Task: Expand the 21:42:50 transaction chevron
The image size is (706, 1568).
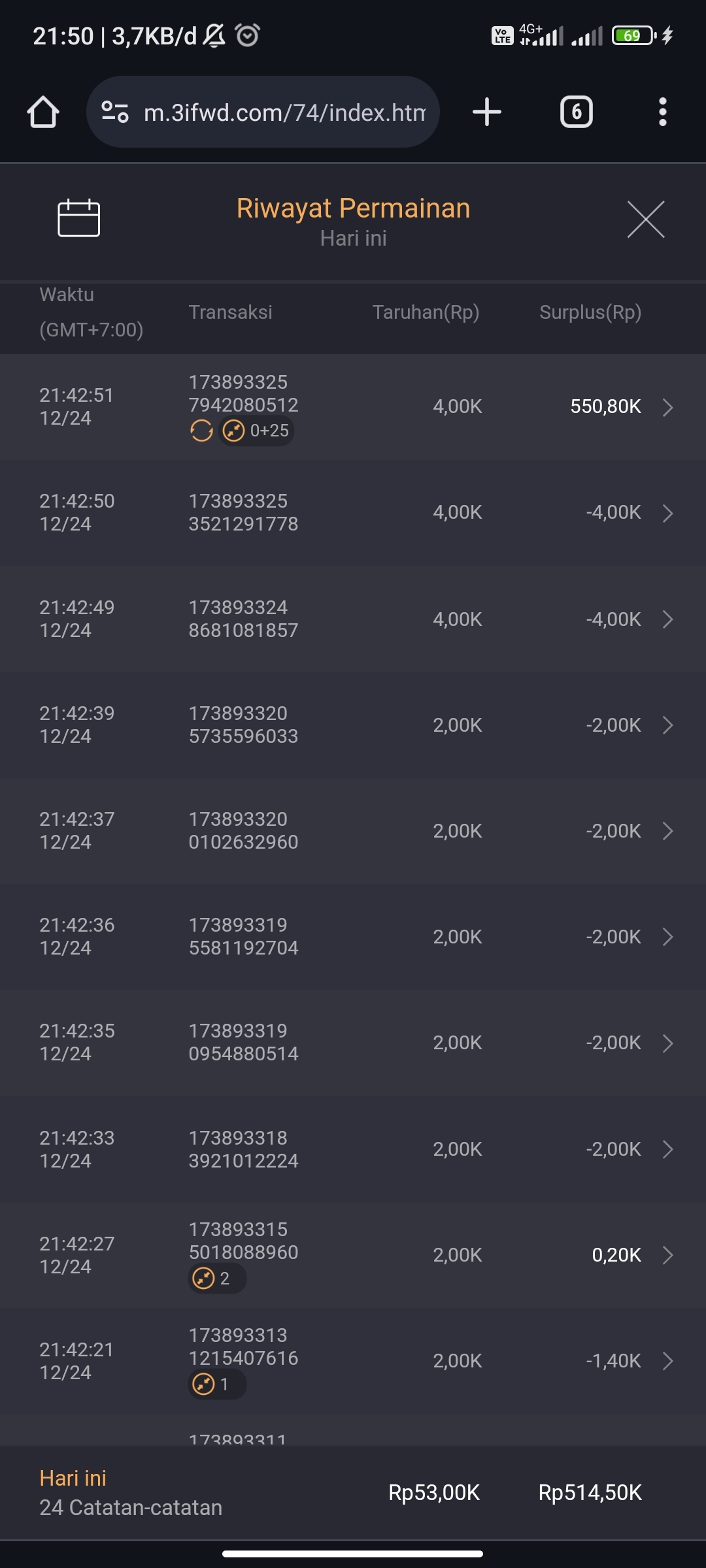Action: pos(667,513)
